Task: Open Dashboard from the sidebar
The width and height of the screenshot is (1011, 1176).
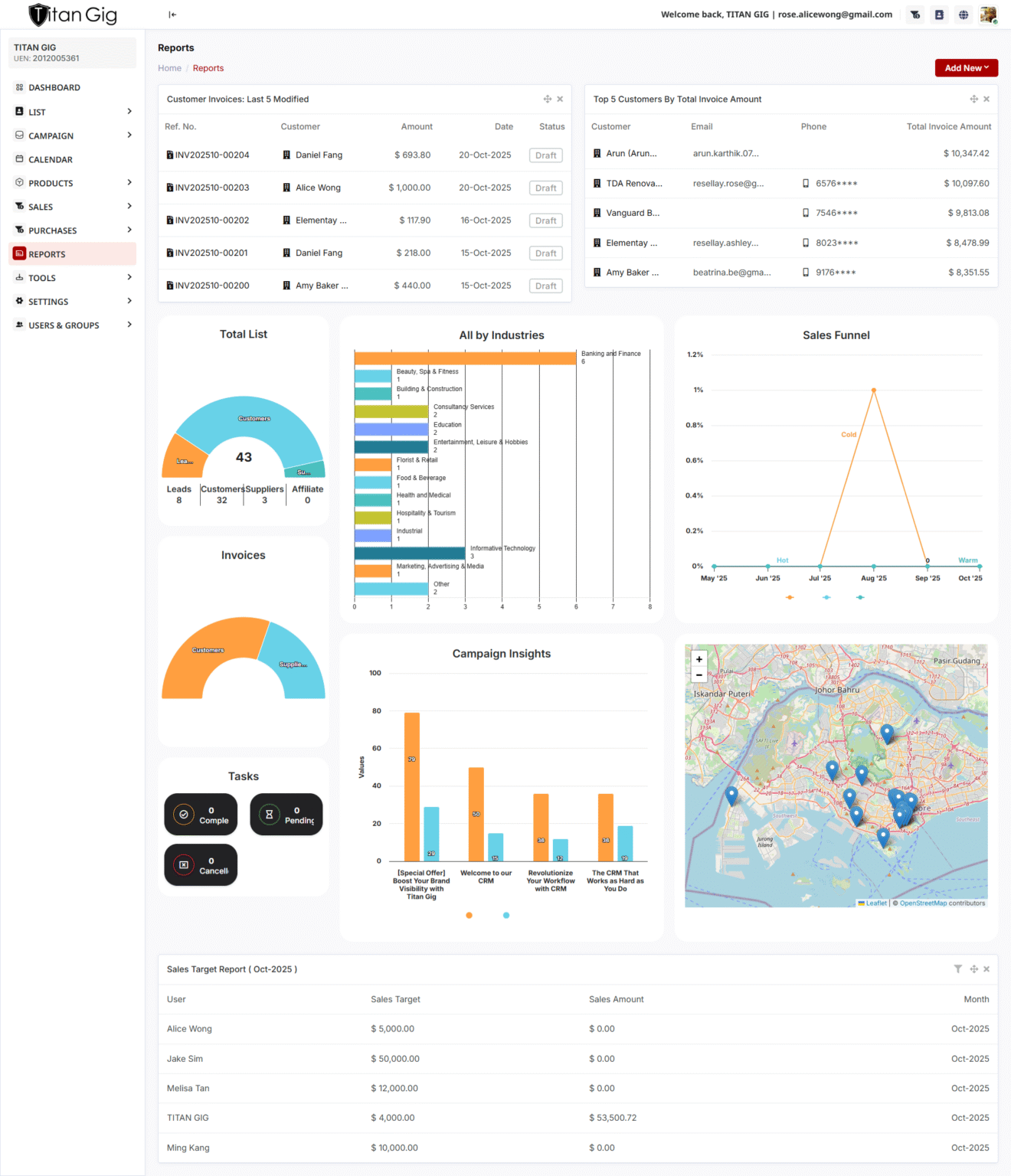Action: click(x=54, y=88)
